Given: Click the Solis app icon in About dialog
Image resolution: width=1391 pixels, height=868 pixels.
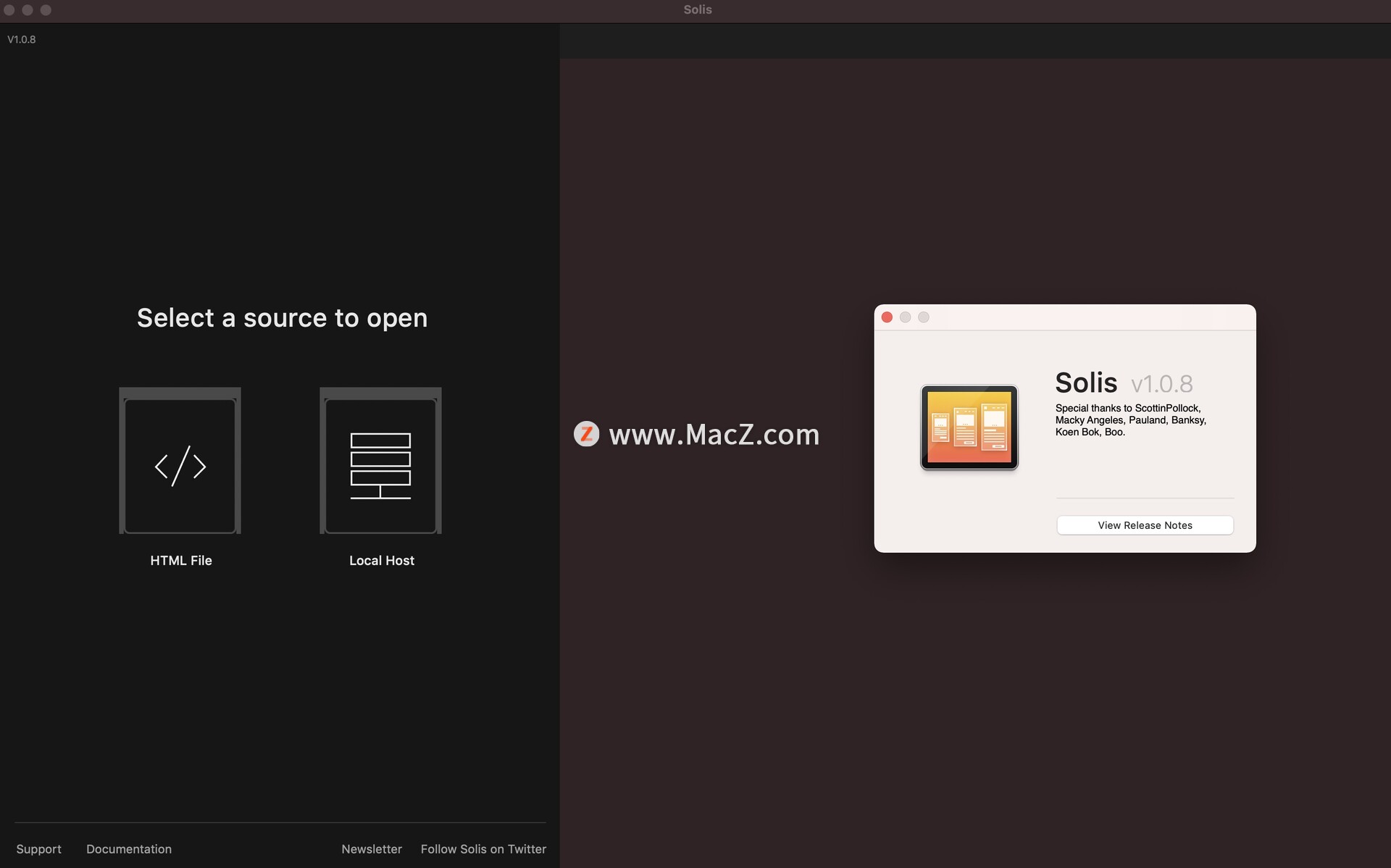Looking at the screenshot, I should (969, 427).
